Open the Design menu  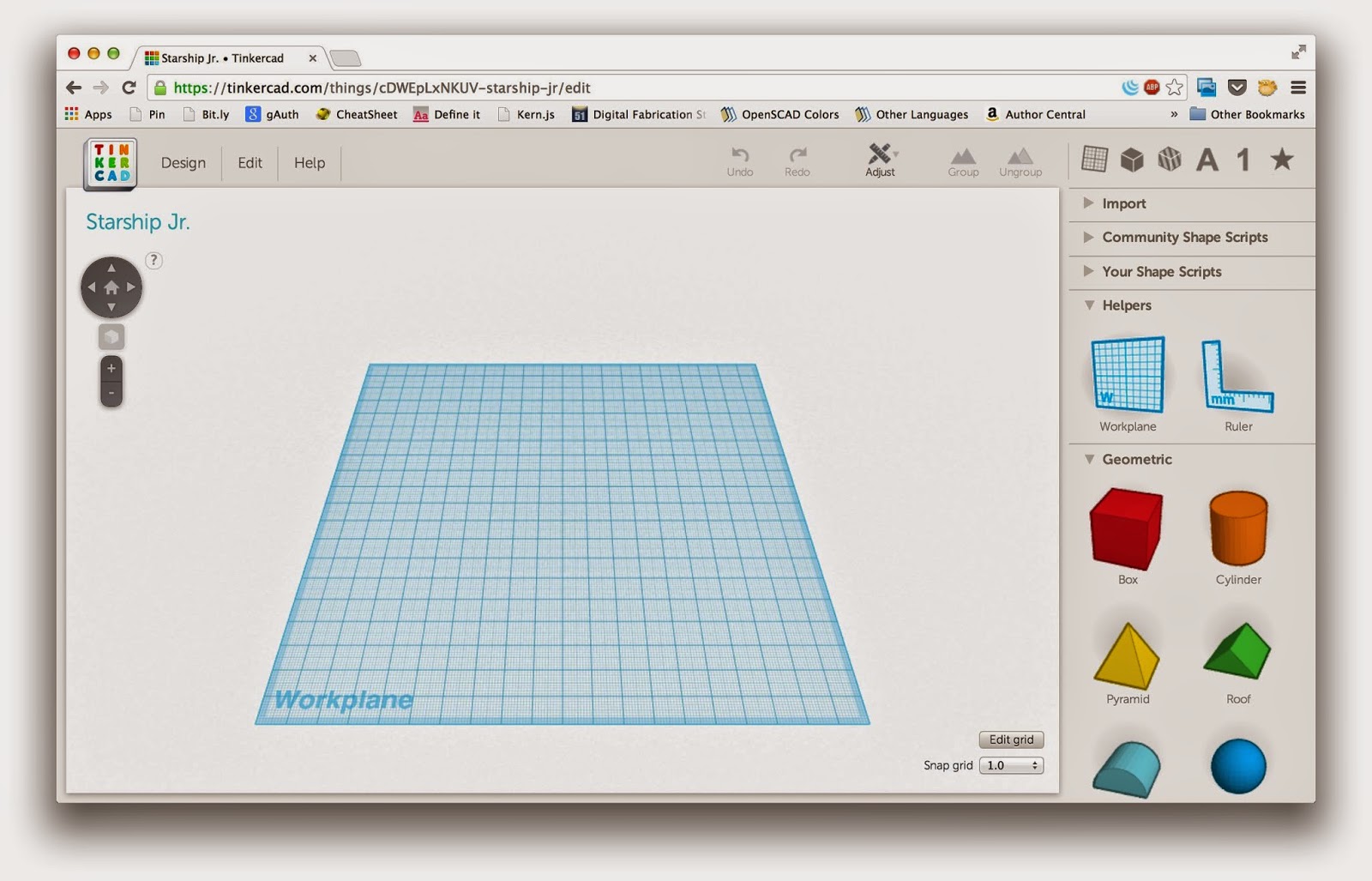[184, 163]
